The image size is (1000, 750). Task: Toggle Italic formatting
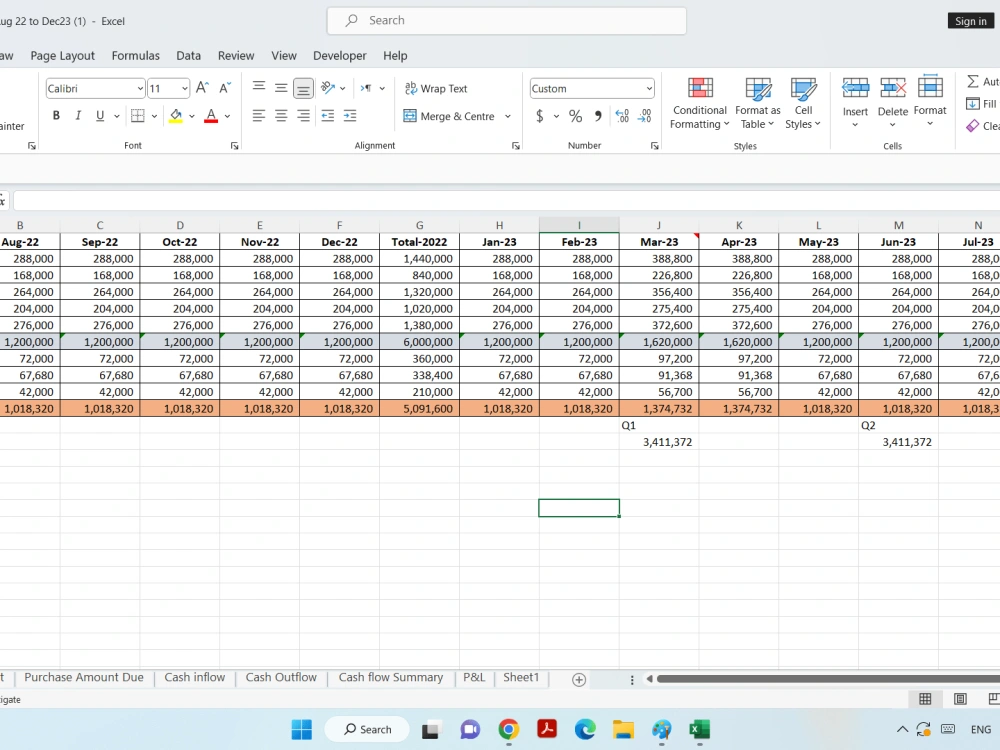click(x=78, y=115)
